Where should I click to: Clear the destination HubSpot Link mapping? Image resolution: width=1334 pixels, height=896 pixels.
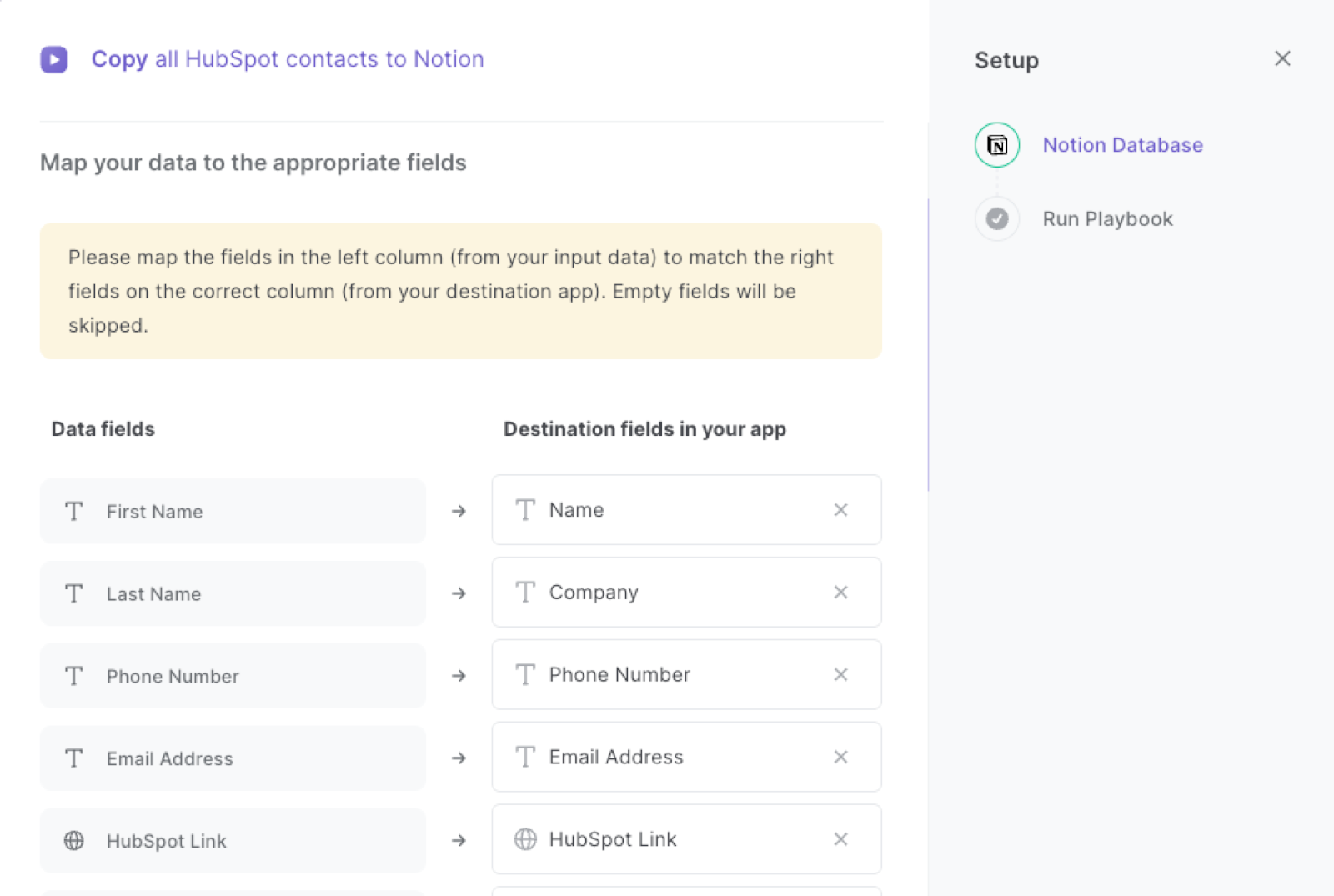(840, 839)
